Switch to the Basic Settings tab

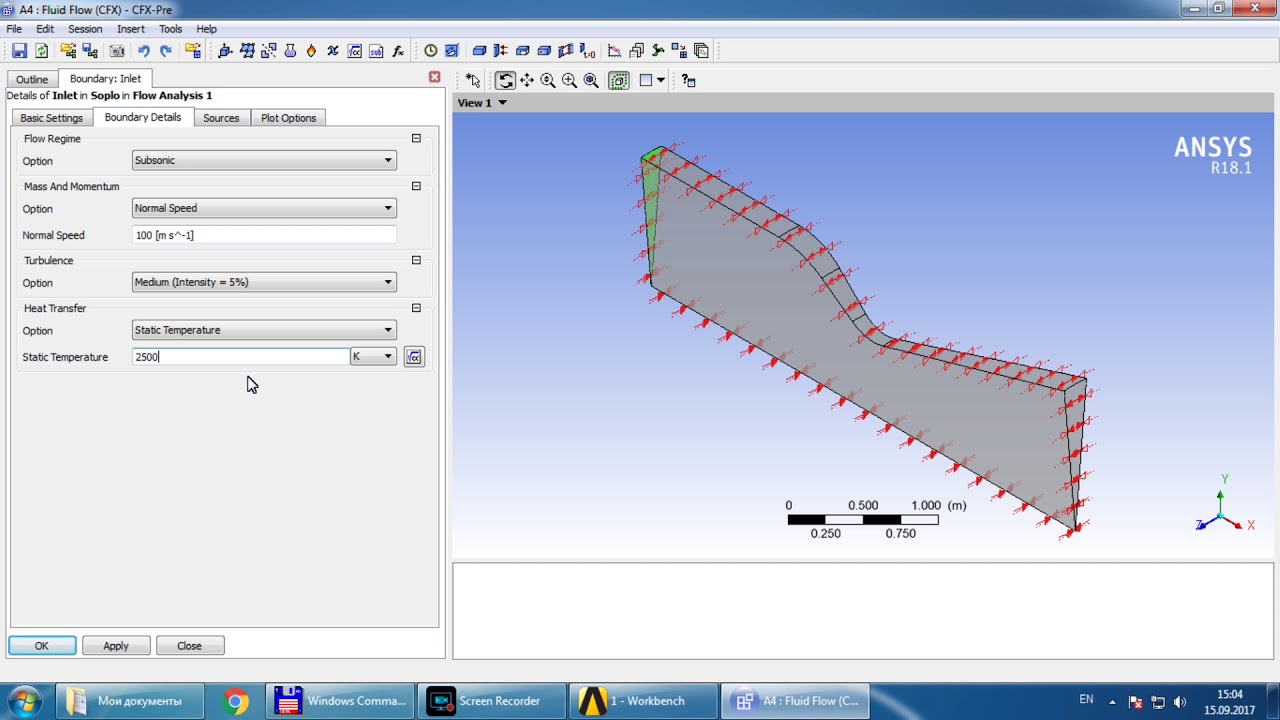[51, 118]
